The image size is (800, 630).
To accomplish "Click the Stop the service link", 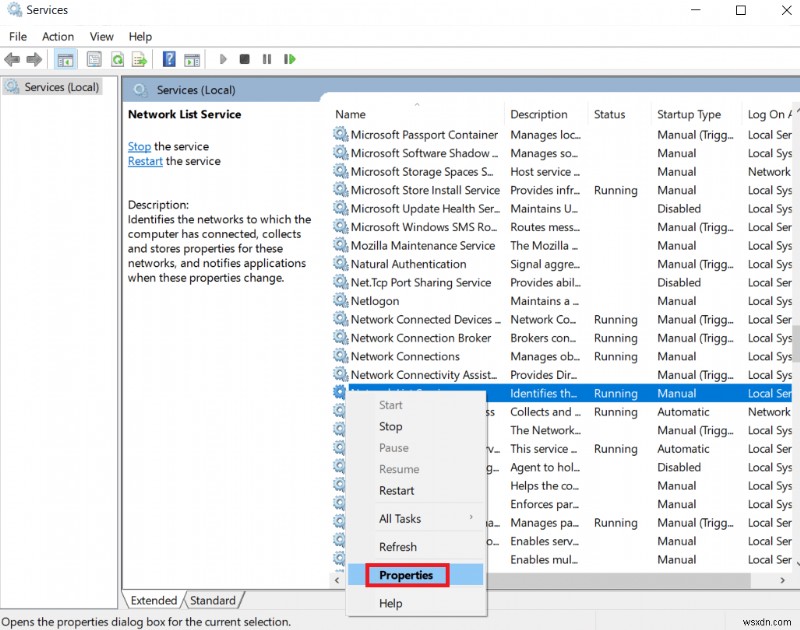I will (139, 146).
